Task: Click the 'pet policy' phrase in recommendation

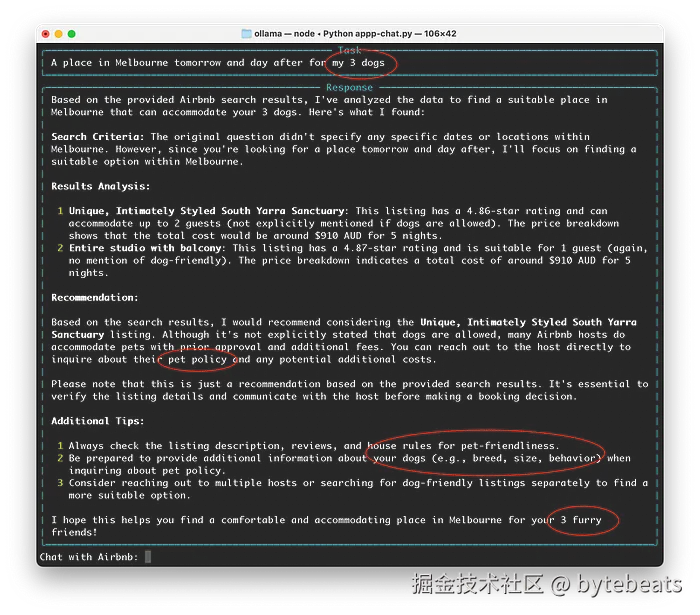Action: 197,360
